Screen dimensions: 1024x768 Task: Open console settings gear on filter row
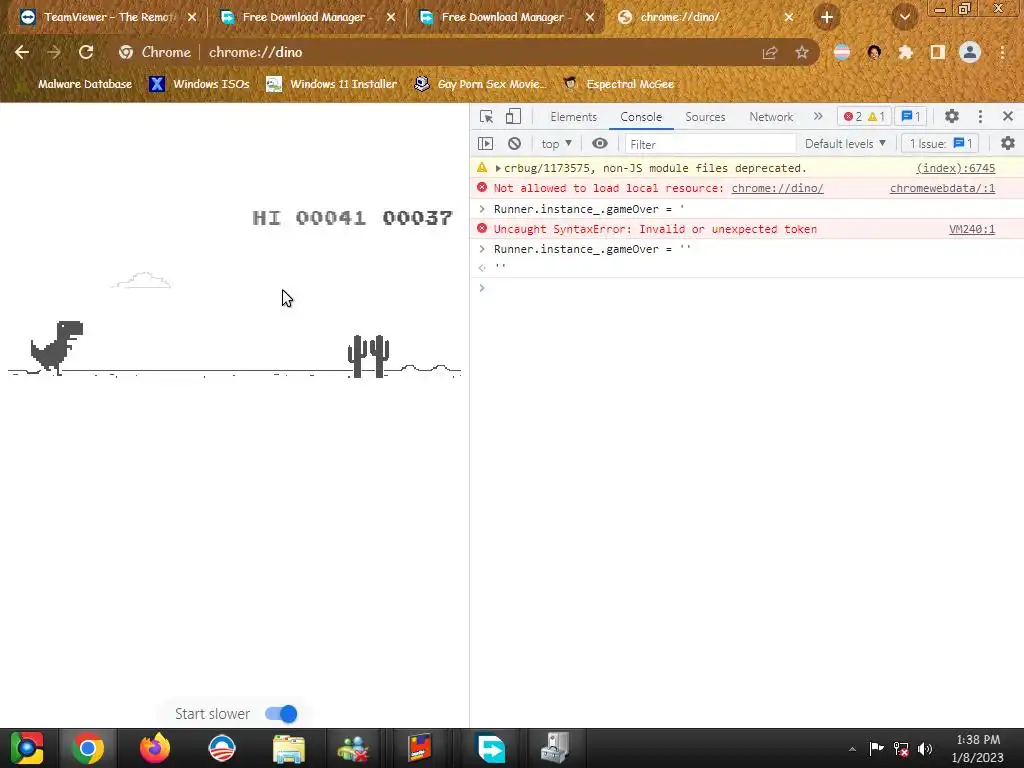pyautogui.click(x=1008, y=144)
